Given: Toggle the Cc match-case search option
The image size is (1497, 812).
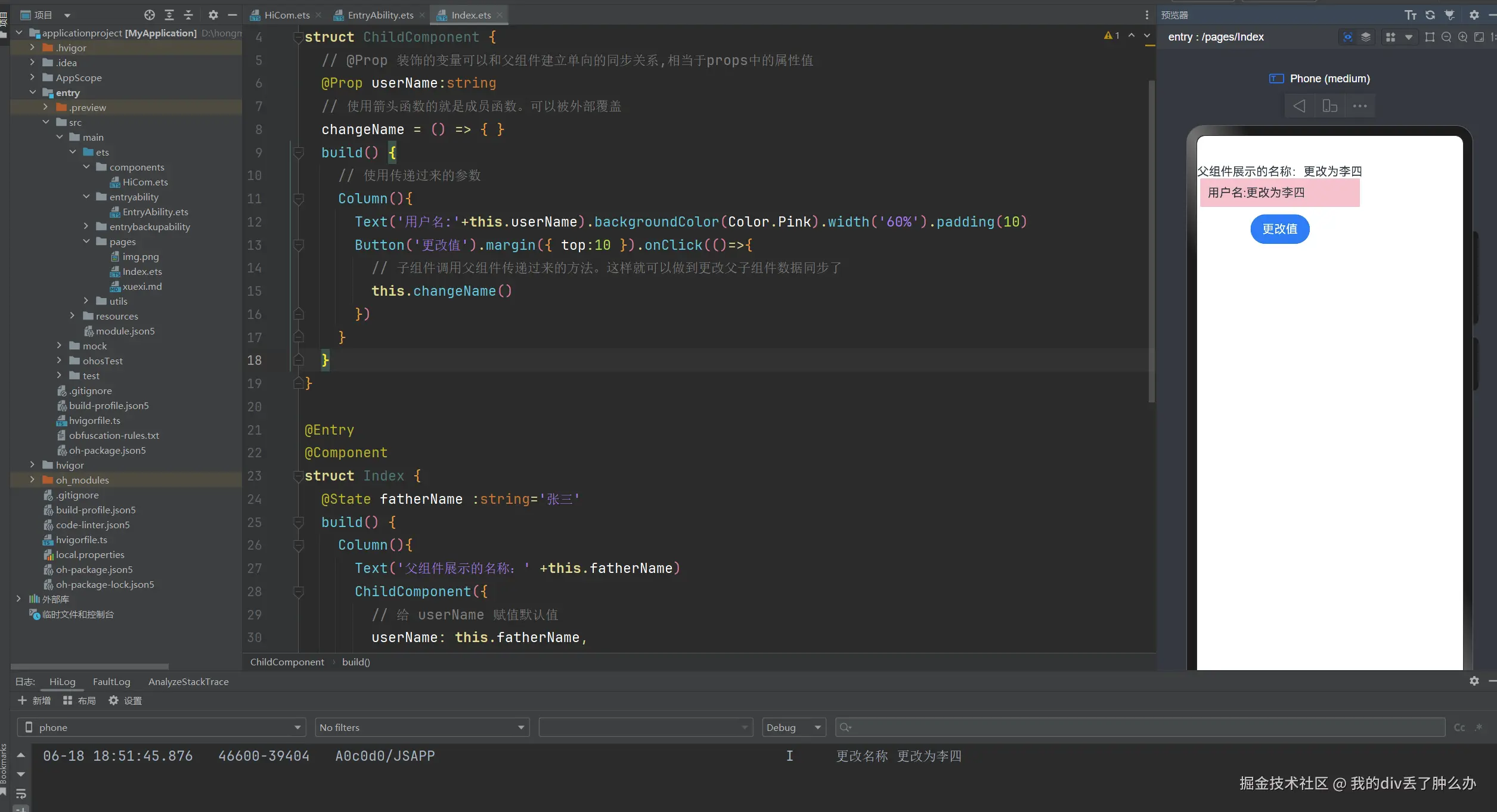Looking at the screenshot, I should [x=1459, y=727].
